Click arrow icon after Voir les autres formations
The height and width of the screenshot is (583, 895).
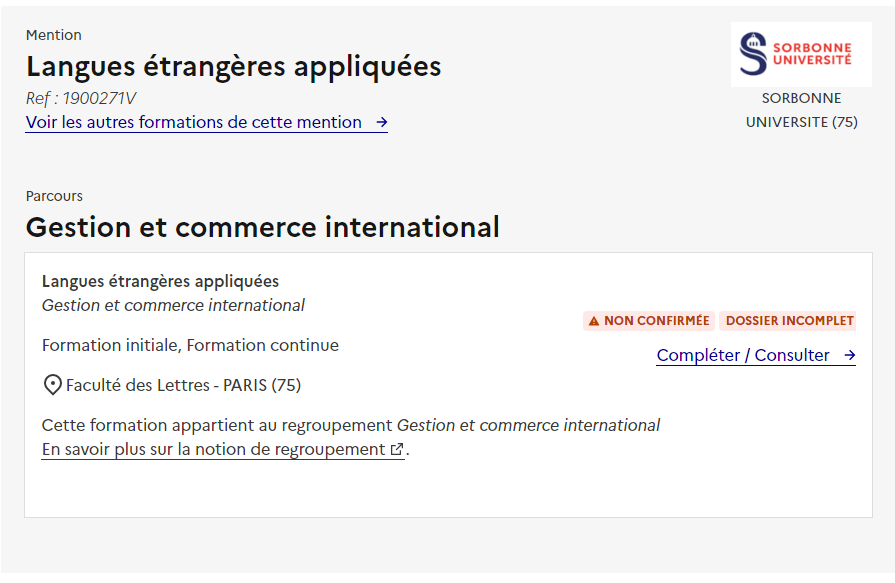382,122
